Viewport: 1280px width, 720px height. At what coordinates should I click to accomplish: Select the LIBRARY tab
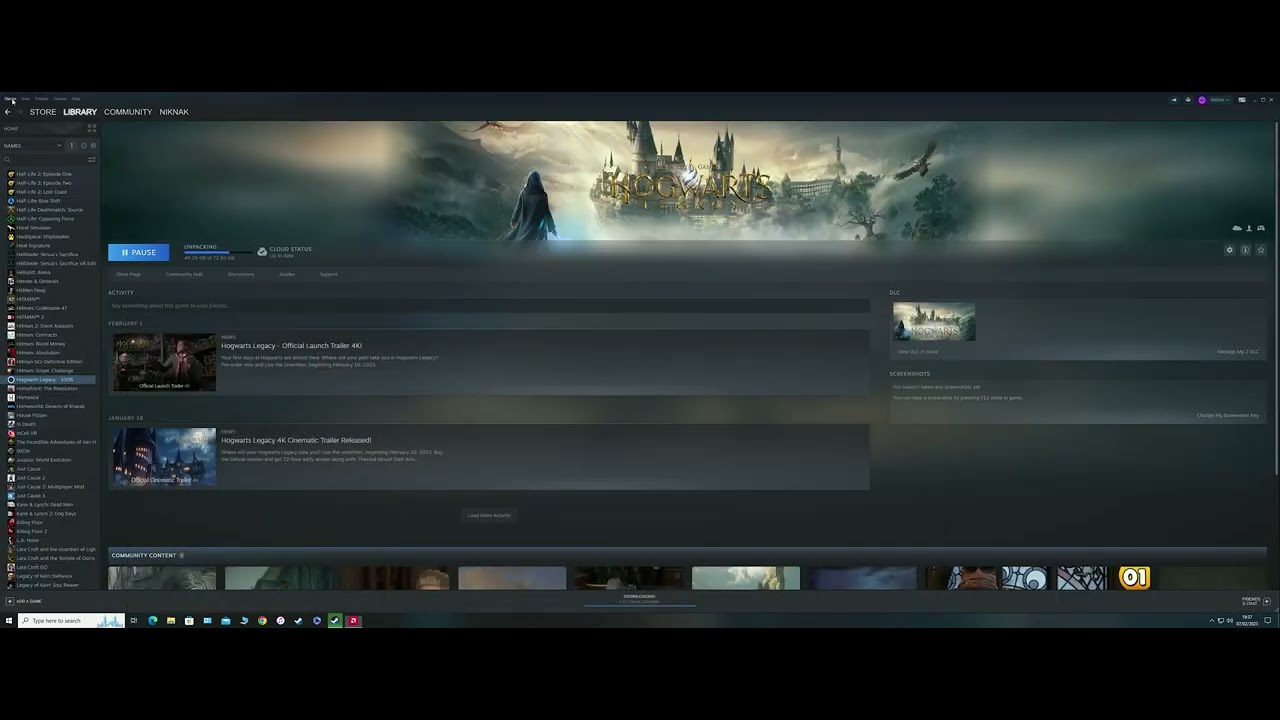click(x=80, y=112)
